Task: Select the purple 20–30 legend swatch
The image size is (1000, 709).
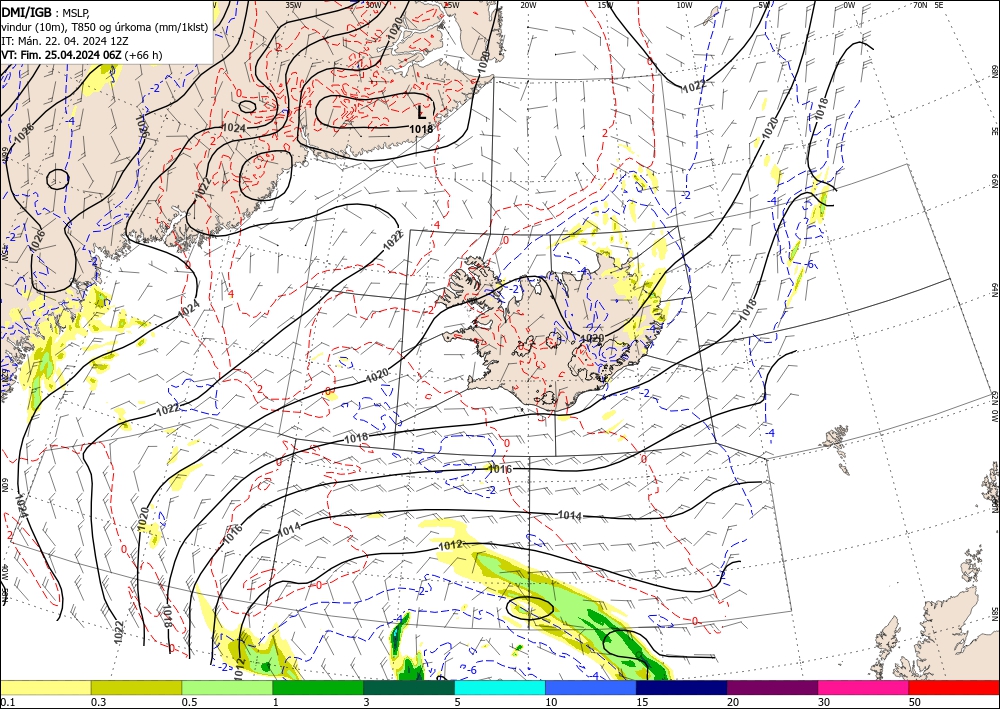Action: pos(772,687)
